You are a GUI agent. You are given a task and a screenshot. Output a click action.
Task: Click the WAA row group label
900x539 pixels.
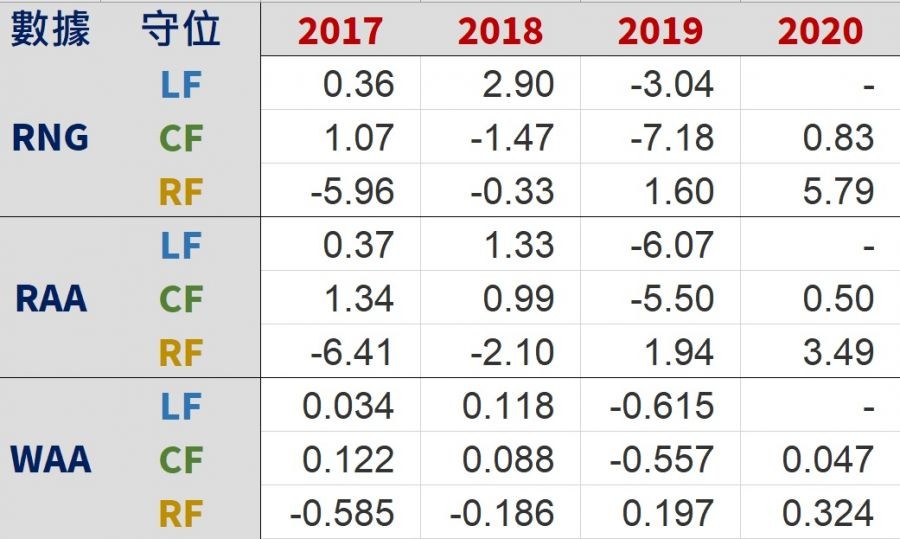tap(50, 460)
